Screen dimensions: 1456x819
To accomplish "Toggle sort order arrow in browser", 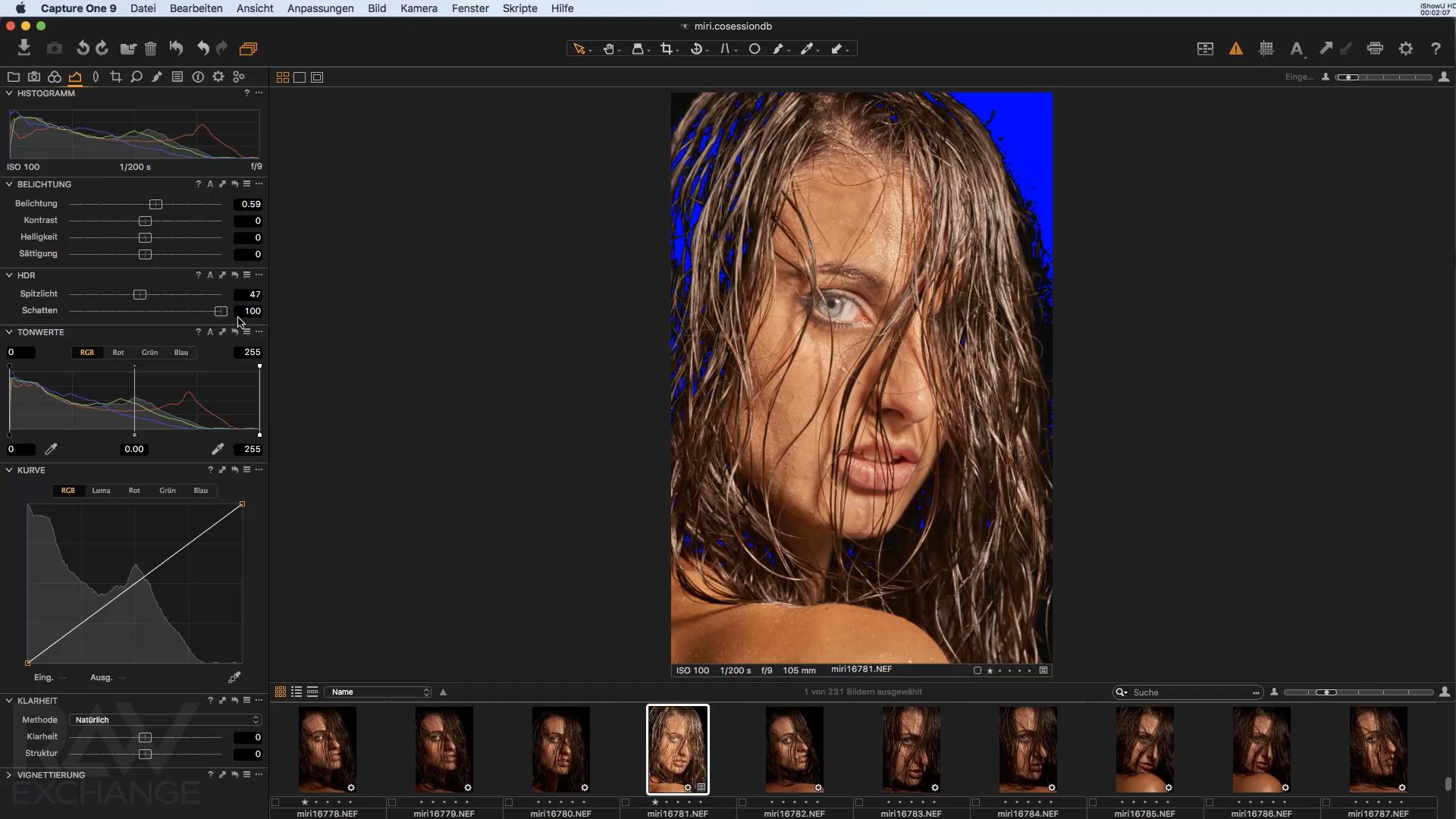I will coord(444,692).
